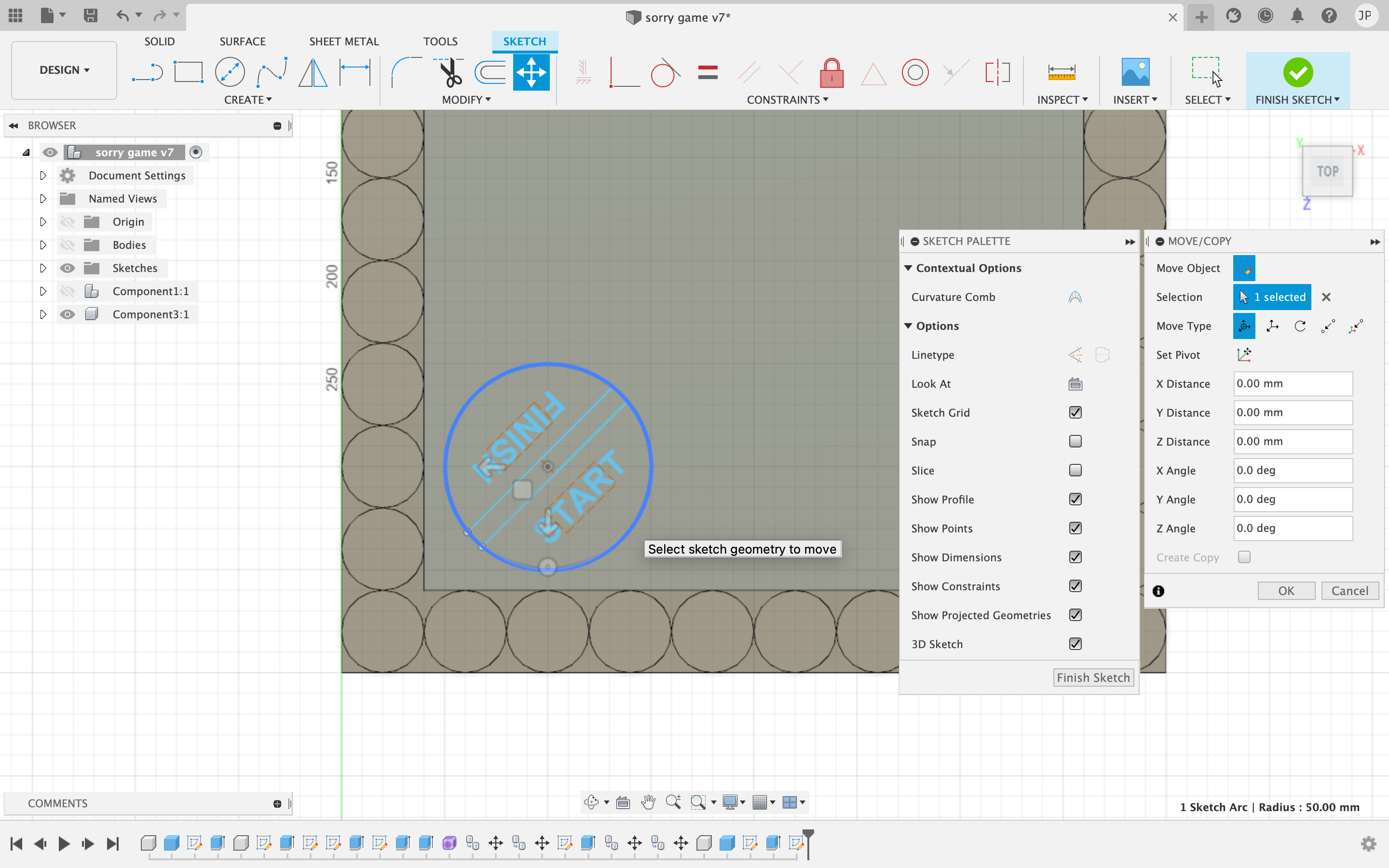Expand Component1:1 in browser tree

tap(43, 291)
